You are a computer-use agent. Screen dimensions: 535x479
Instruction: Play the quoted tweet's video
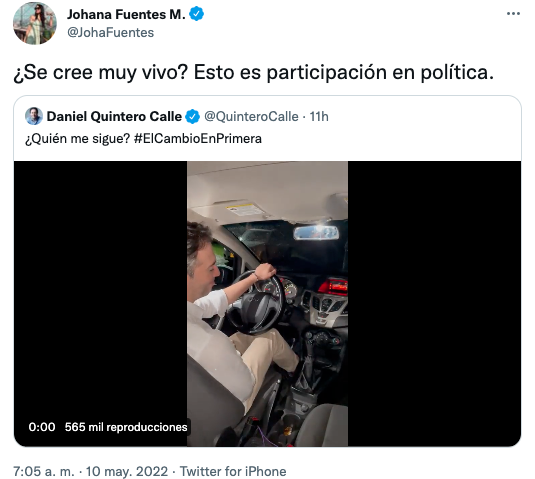tap(267, 304)
